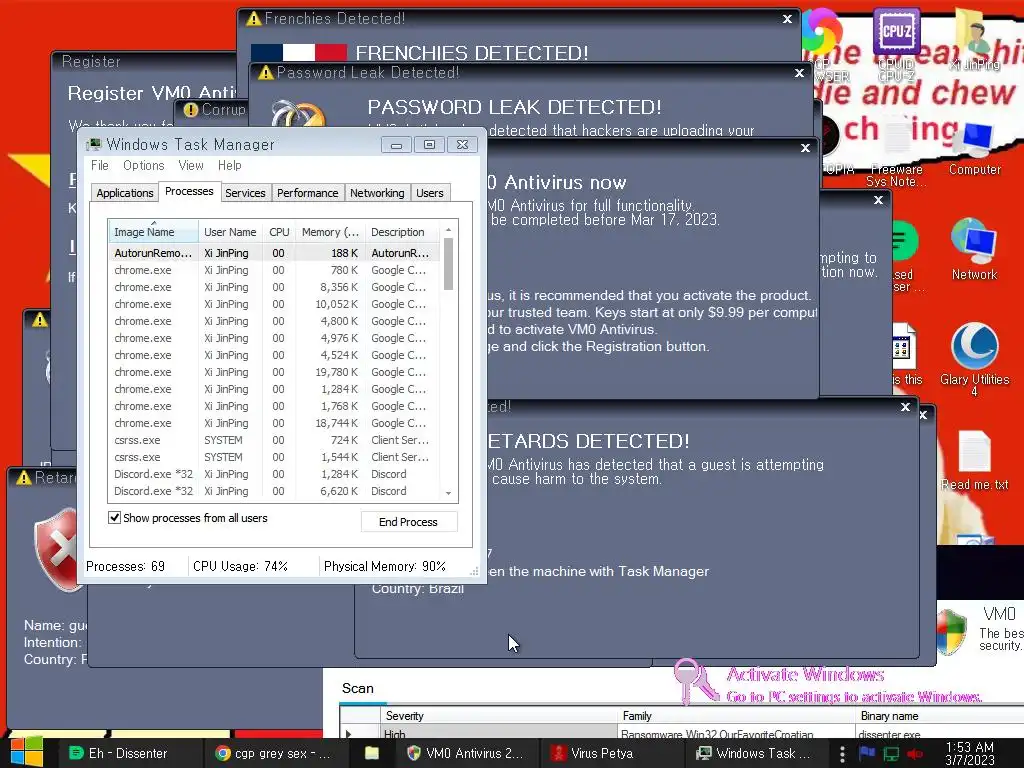Close the Frenchies Detected popup
This screenshot has width=1024, height=768.
[787, 19]
